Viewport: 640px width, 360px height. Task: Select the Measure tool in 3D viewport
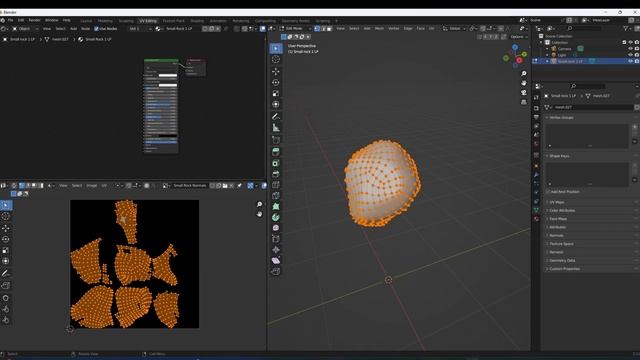[x=276, y=128]
